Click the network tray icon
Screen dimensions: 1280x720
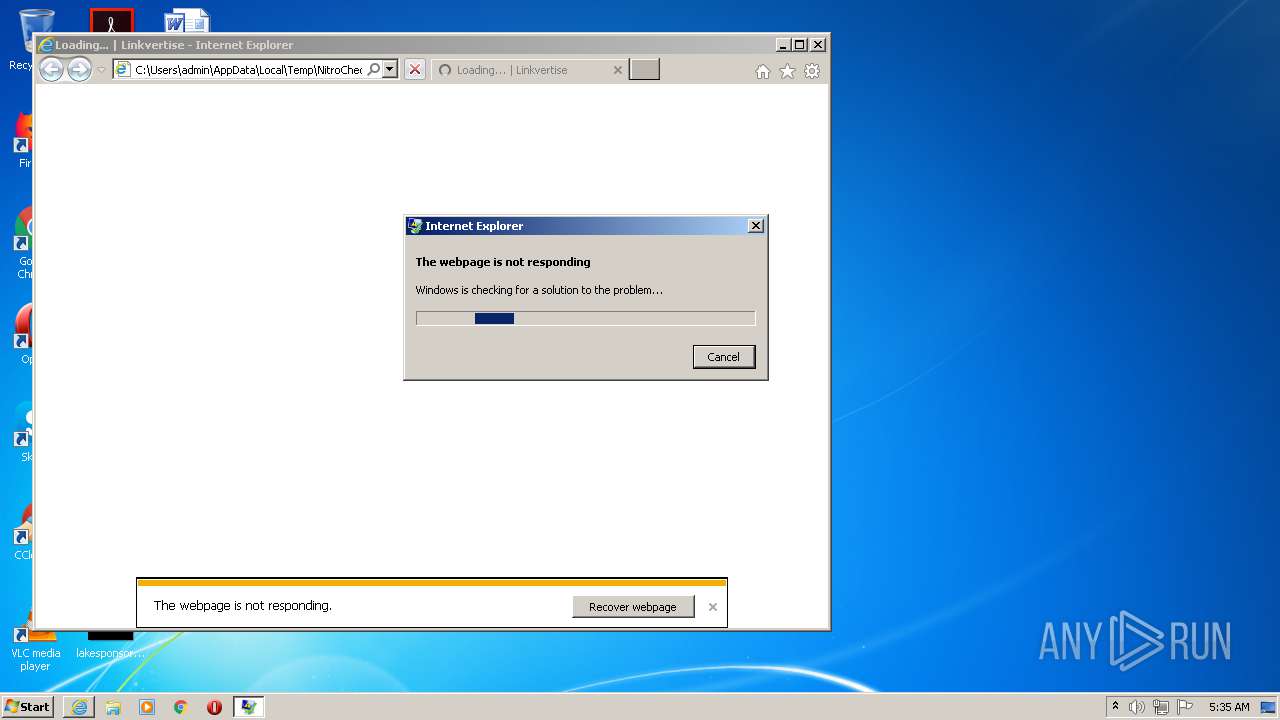click(x=1161, y=707)
